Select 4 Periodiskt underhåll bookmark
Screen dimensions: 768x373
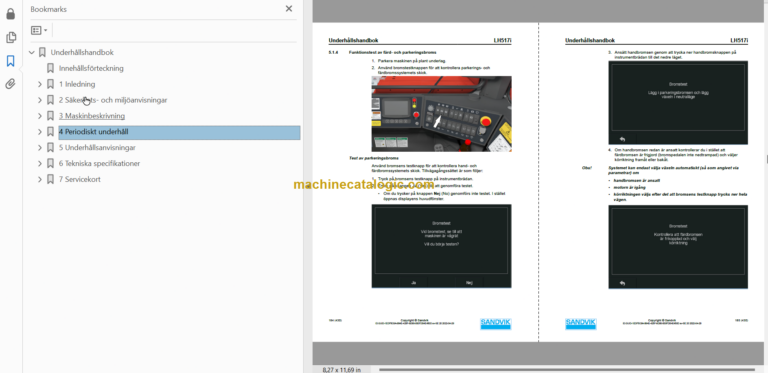[179, 132]
